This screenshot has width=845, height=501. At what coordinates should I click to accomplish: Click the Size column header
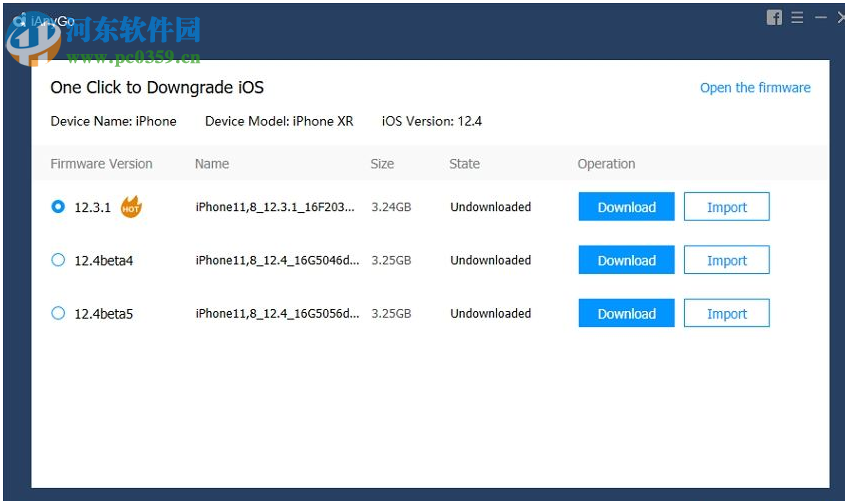tap(382, 164)
